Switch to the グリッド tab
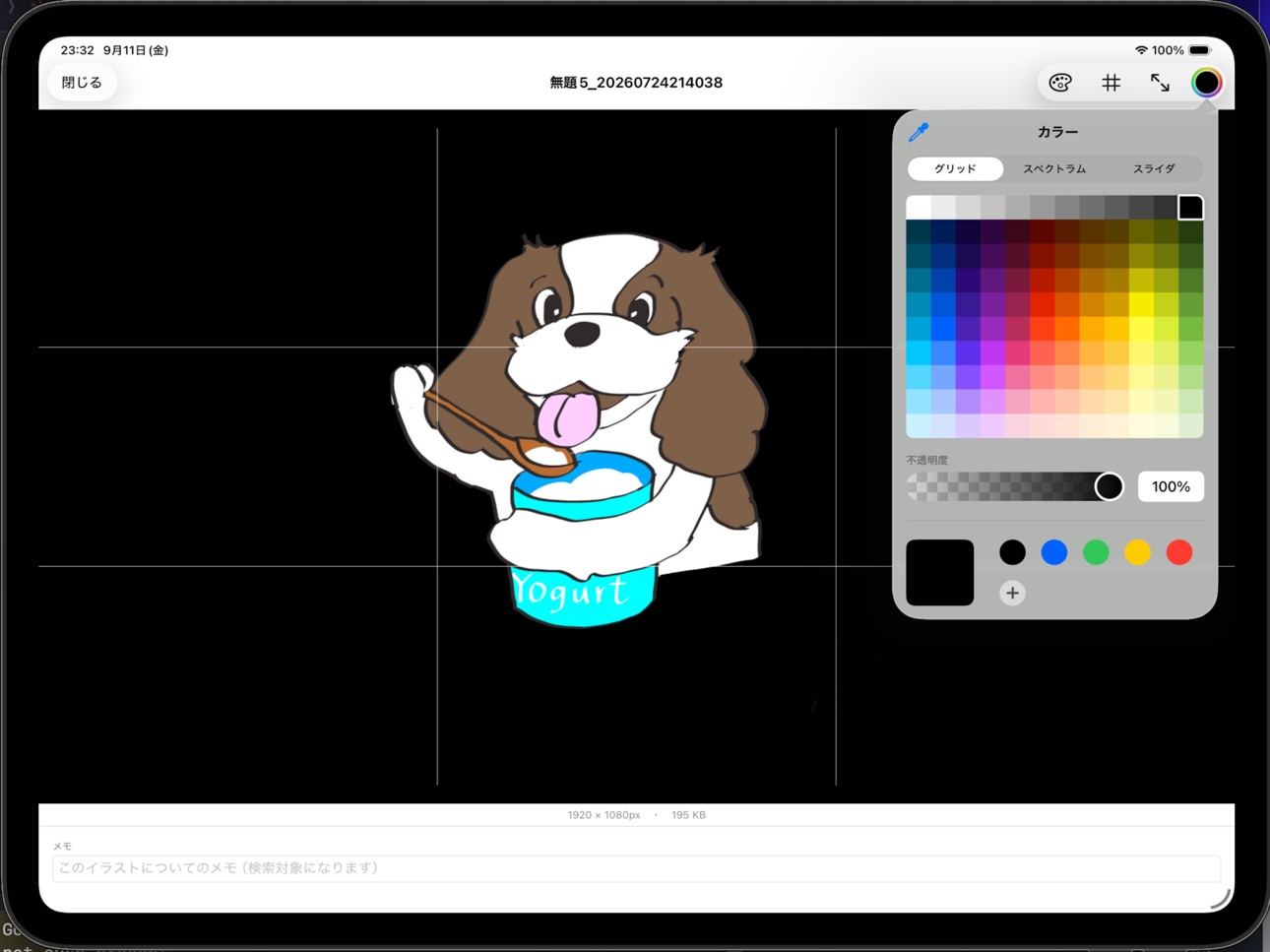The width and height of the screenshot is (1270, 952). [955, 168]
